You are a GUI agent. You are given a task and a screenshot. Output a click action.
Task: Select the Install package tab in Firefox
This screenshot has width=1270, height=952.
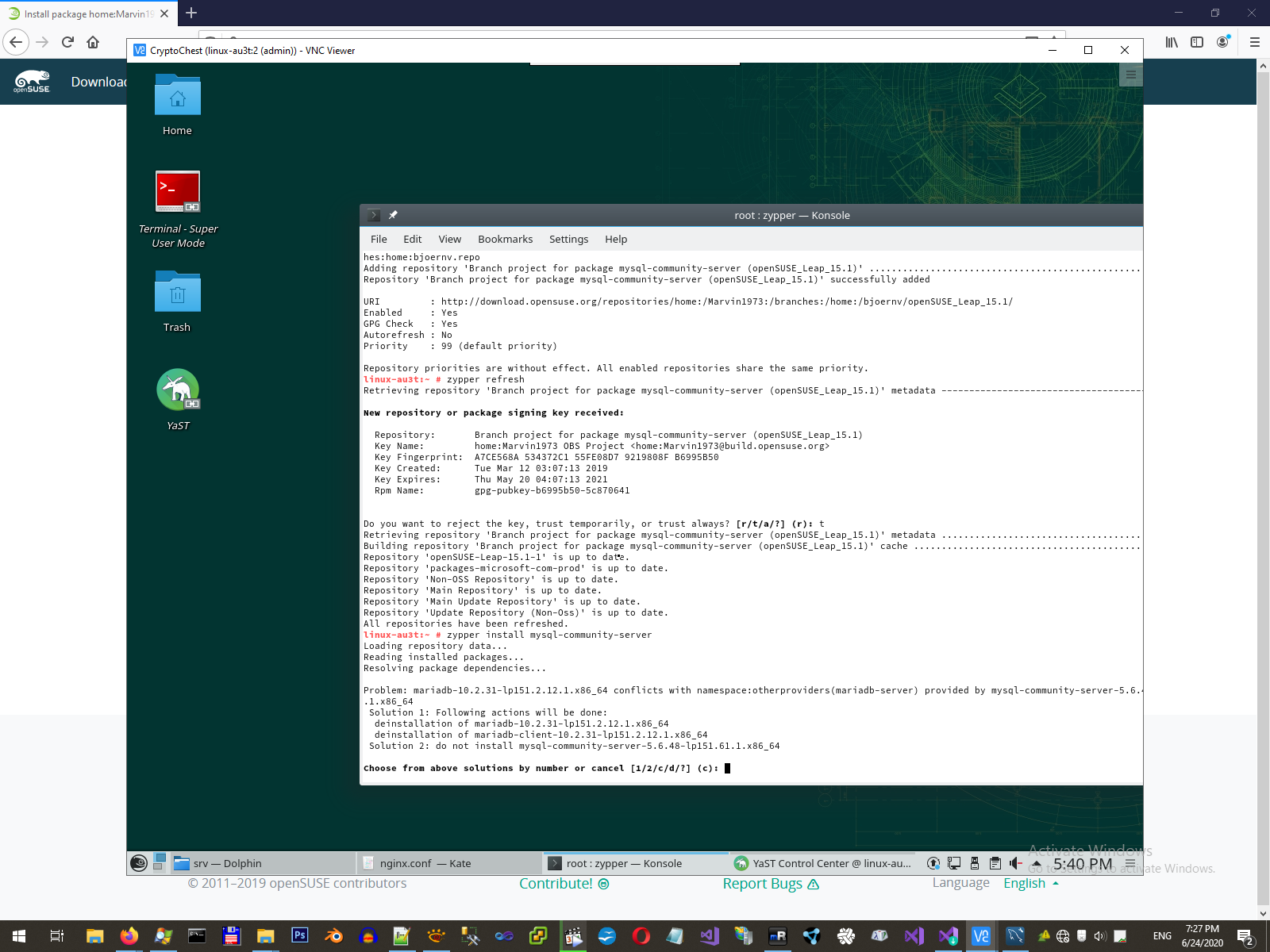pyautogui.click(x=88, y=13)
